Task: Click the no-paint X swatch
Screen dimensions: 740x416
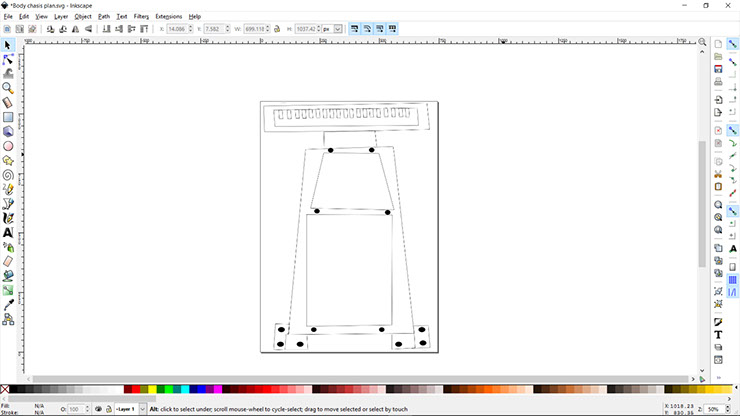Action: click(x=4, y=390)
